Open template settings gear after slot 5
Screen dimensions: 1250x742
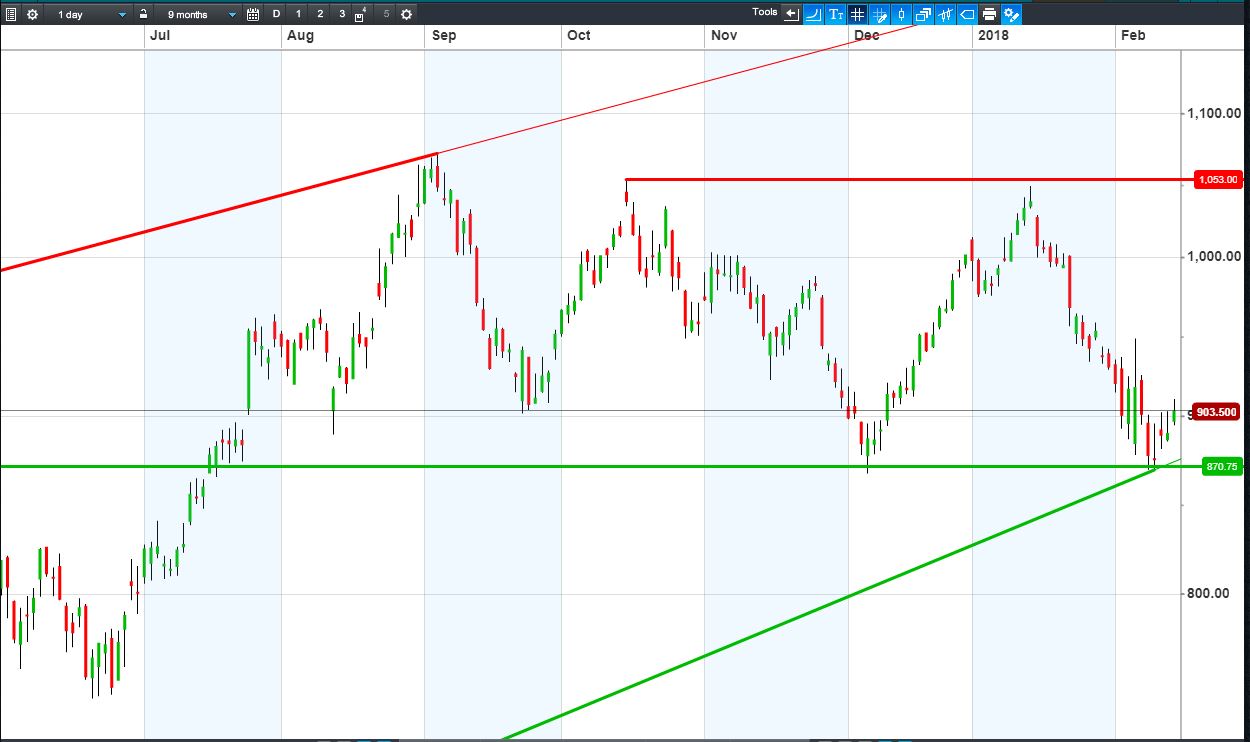click(x=405, y=14)
